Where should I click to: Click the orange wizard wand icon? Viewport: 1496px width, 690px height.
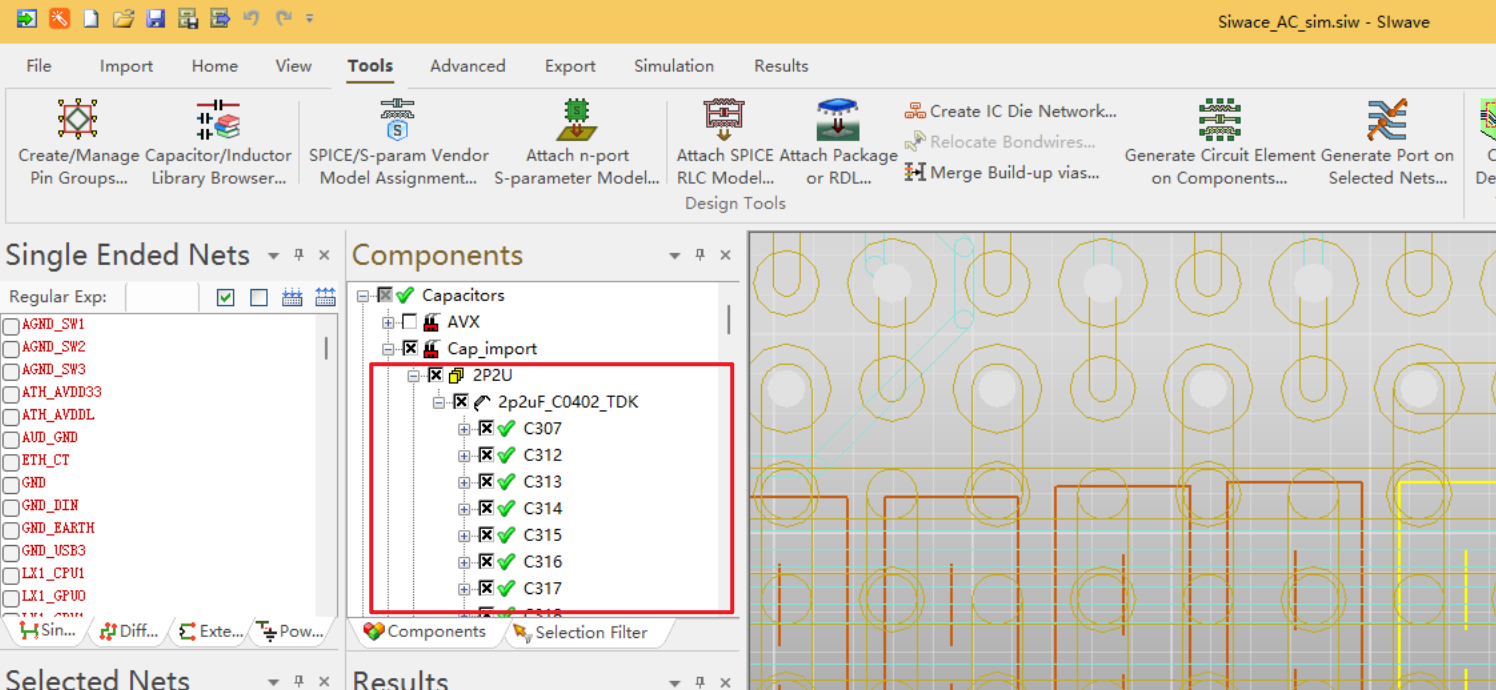click(x=59, y=18)
